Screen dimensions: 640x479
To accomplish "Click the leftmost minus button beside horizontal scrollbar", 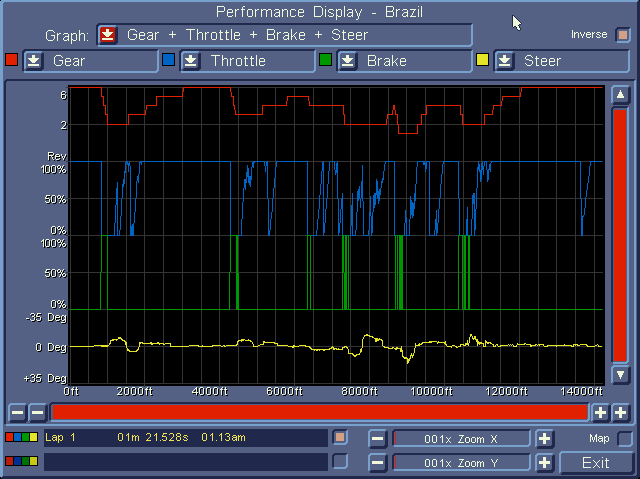I will tap(18, 412).
